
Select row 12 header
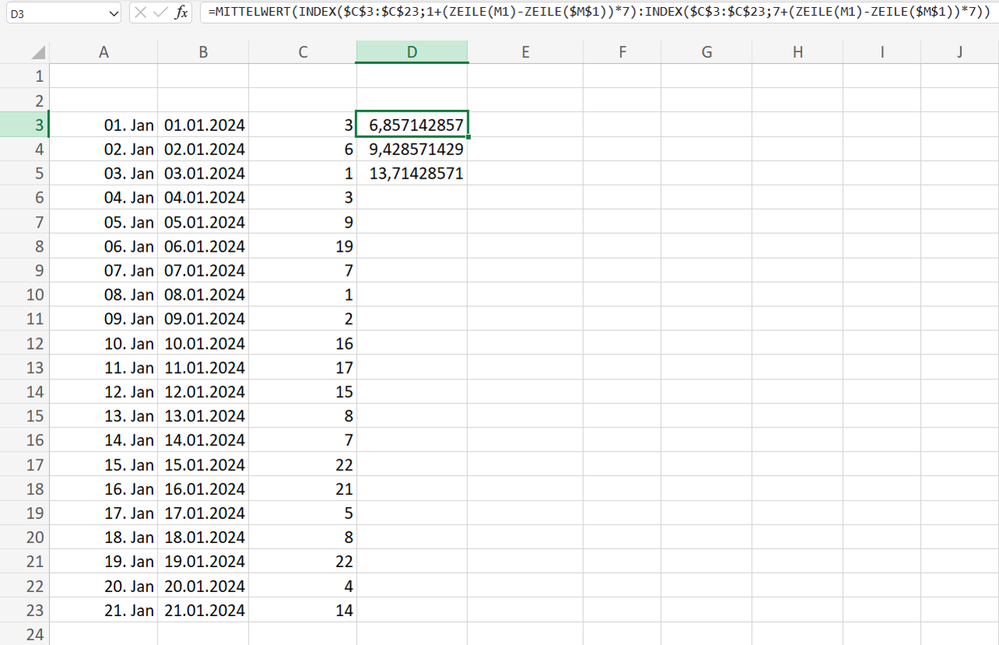coord(25,344)
